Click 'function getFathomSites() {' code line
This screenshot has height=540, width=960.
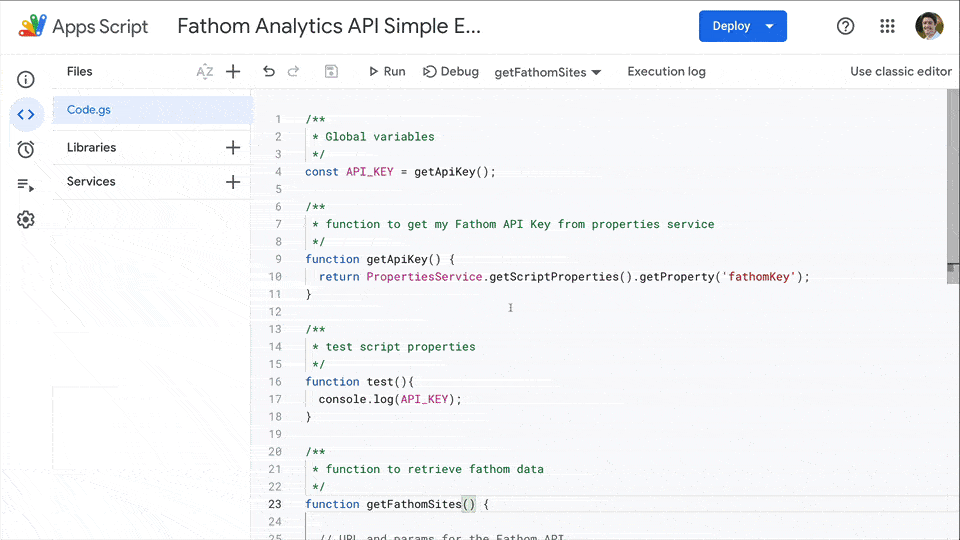pyautogui.click(x=397, y=504)
